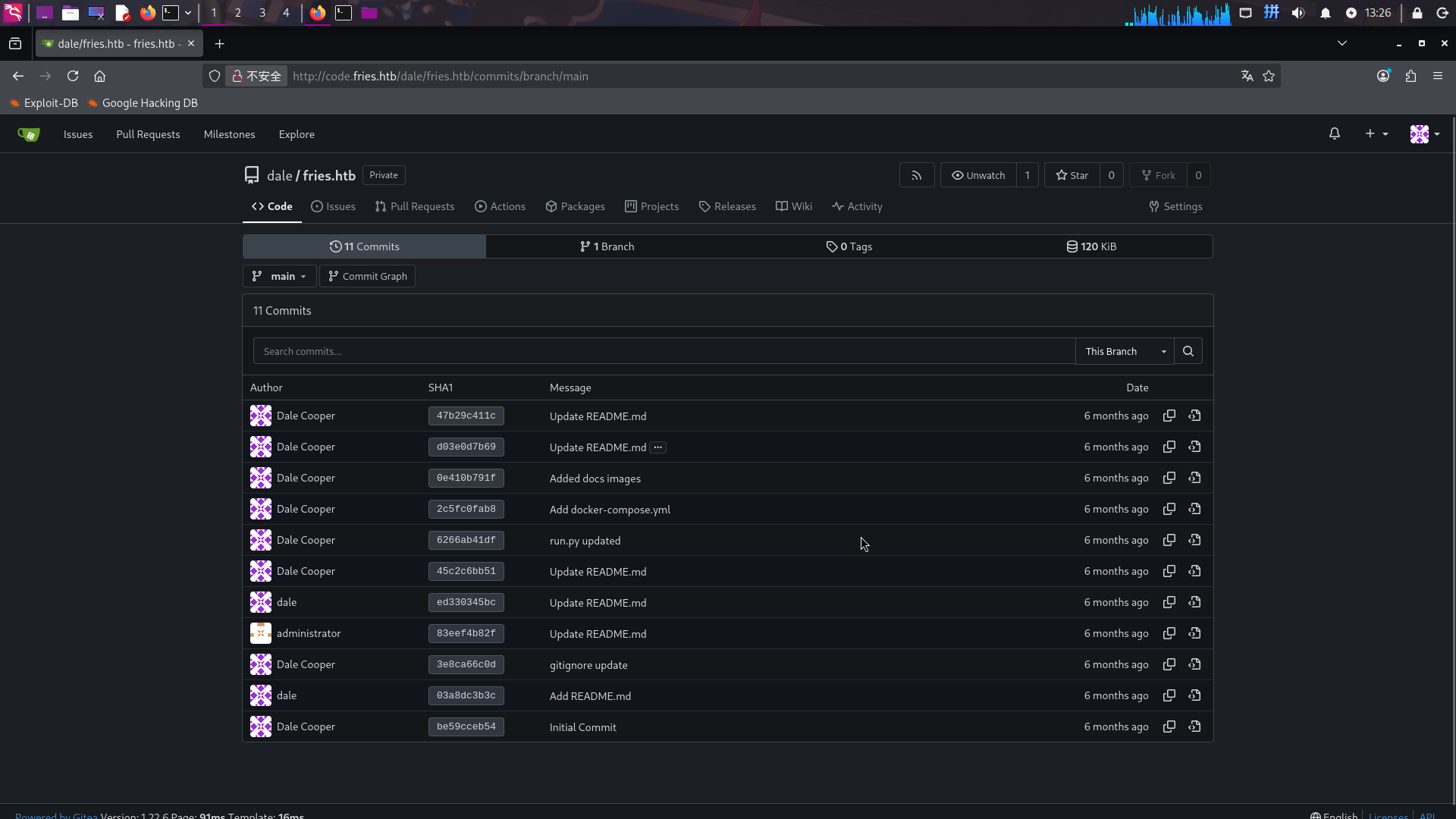1456x819 pixels.
Task: Expand commit message ellipsis for d03e0d7b69
Action: [x=658, y=447]
